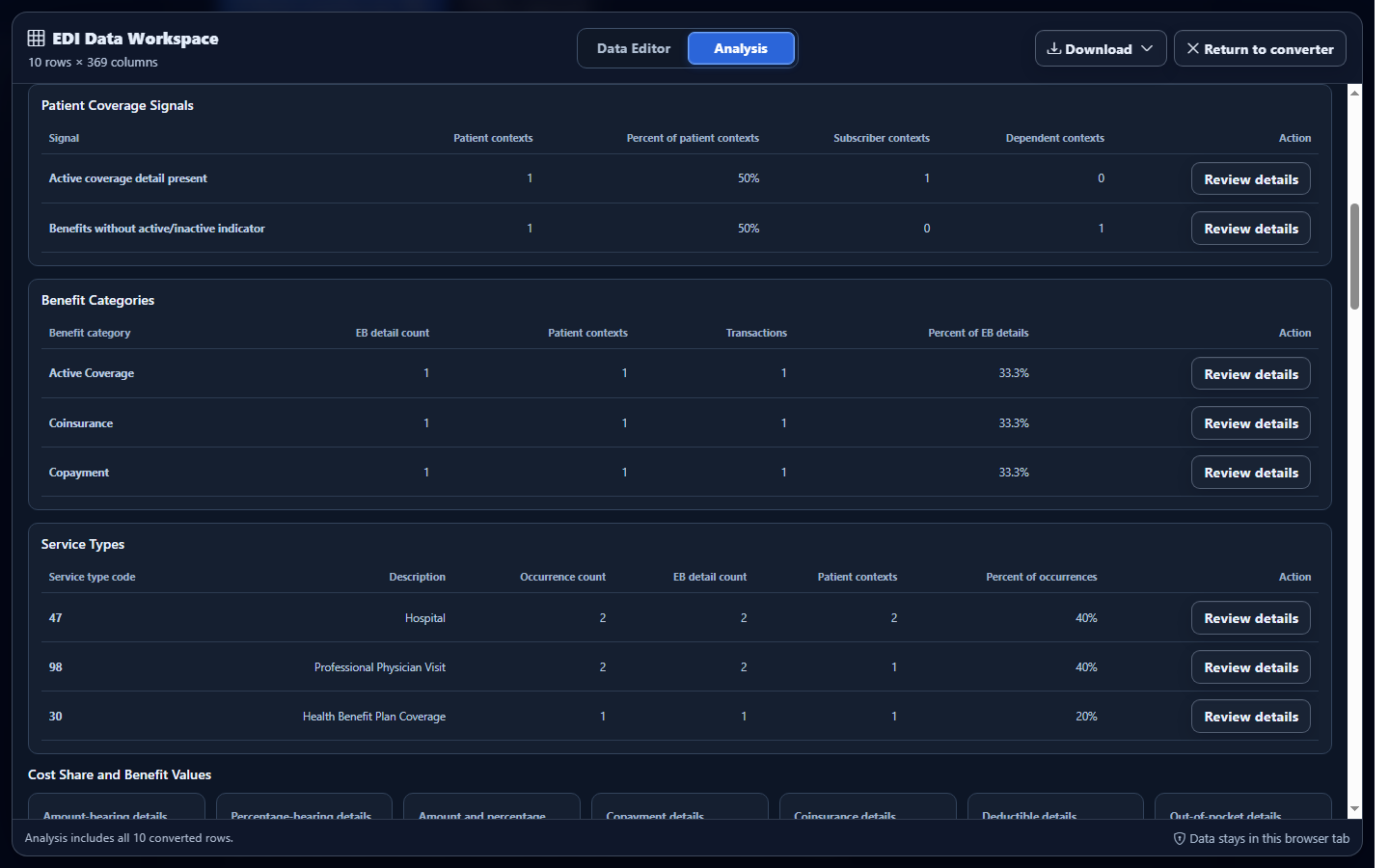The height and width of the screenshot is (868, 1389).
Task: Click the Percent of occurrences column header
Action: [x=1042, y=577]
